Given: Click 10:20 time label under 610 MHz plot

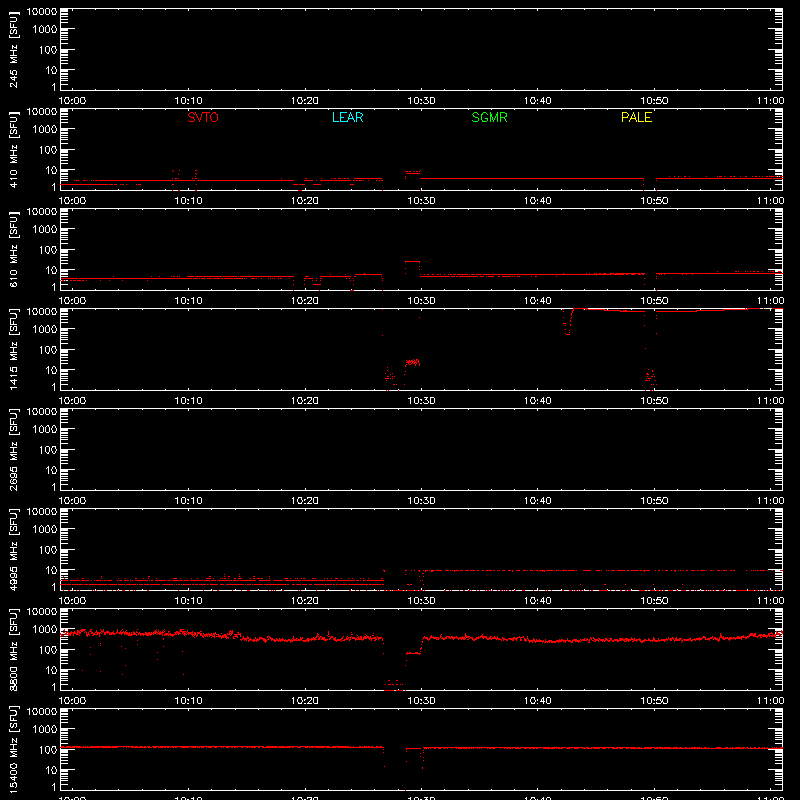Looking at the screenshot, I should [x=305, y=301].
